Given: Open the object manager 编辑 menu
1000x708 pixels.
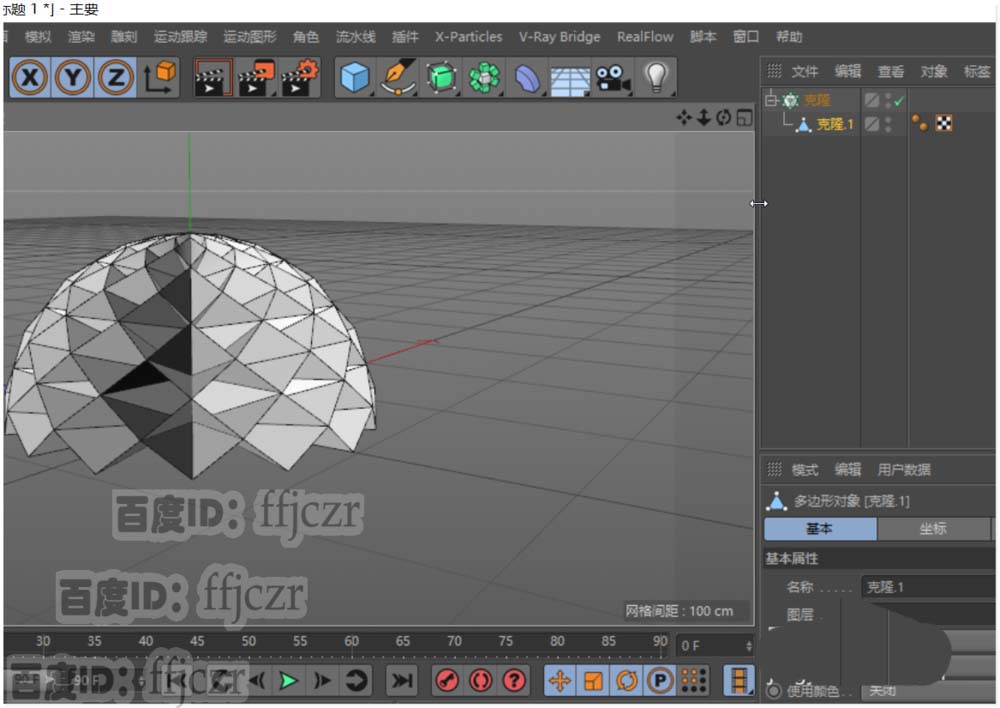Looking at the screenshot, I should coord(848,71).
